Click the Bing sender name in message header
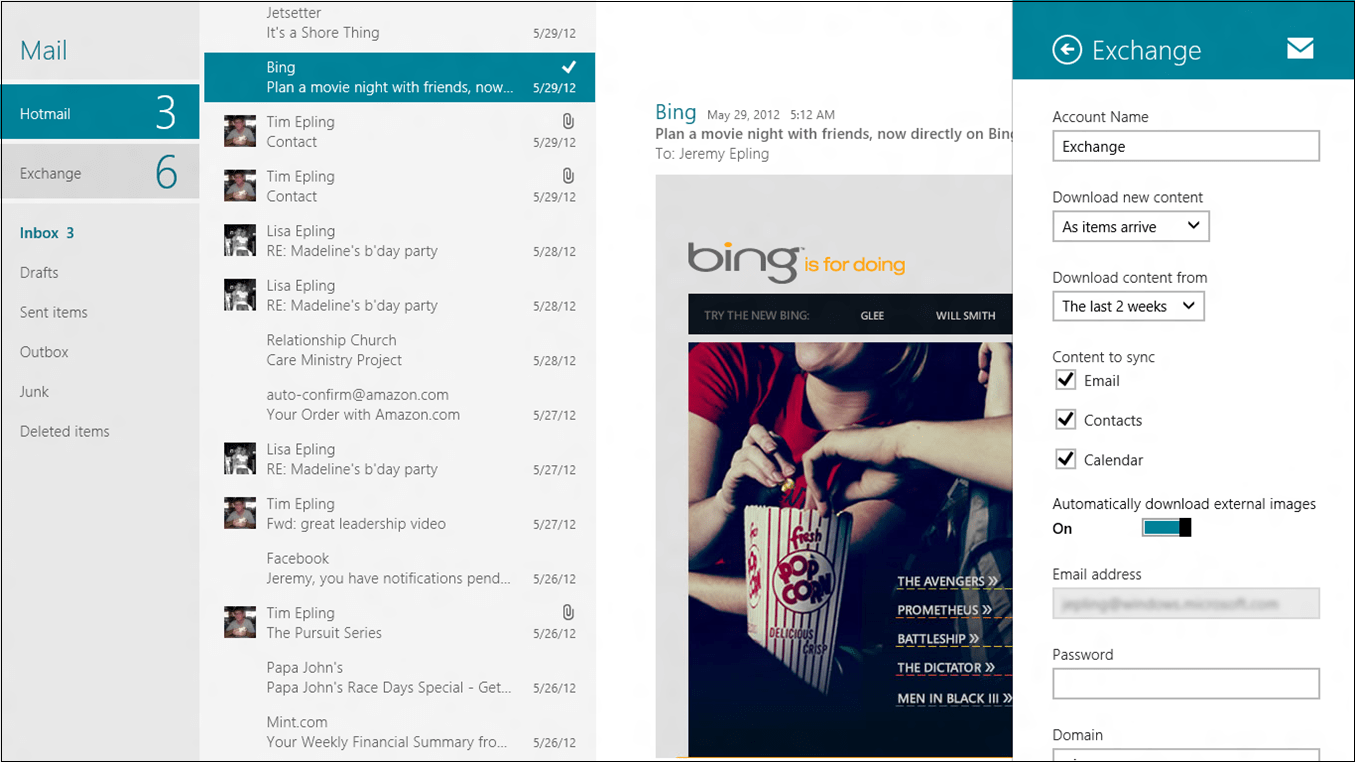The image size is (1355, 762). [676, 112]
